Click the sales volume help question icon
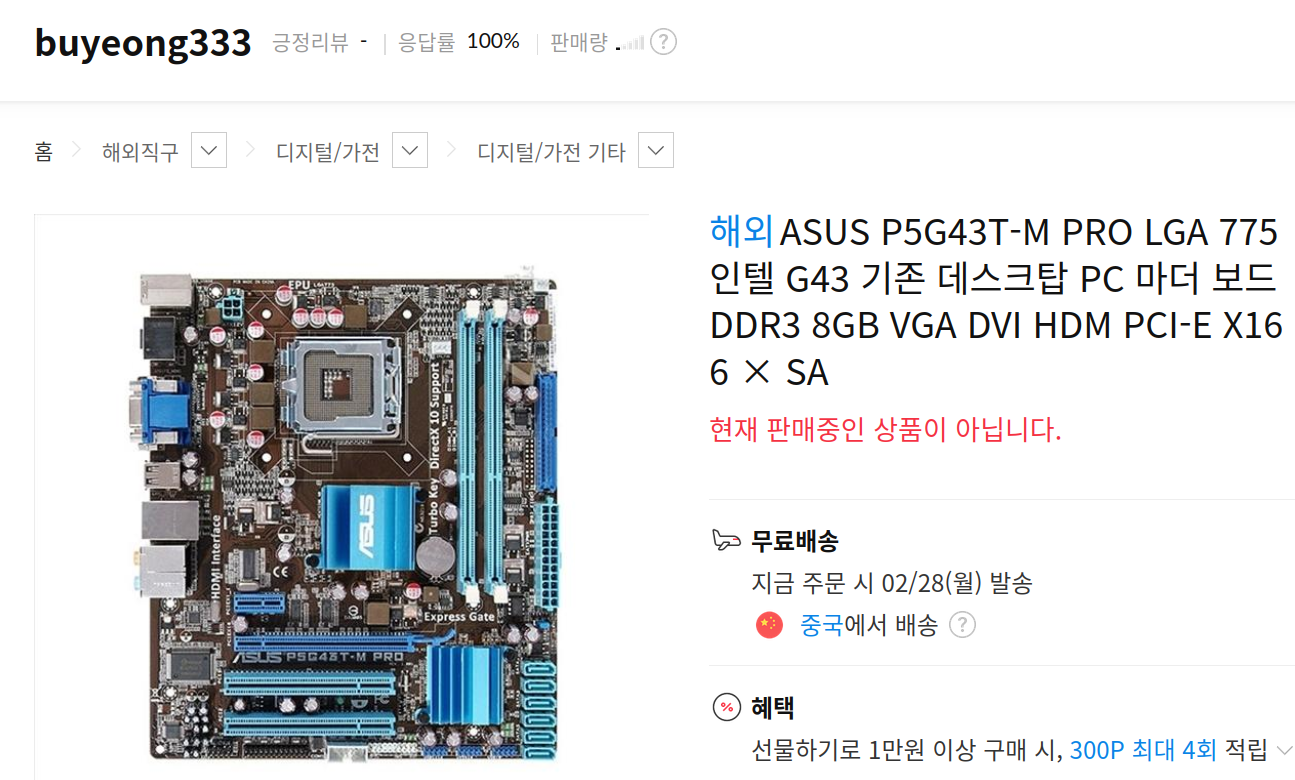 (663, 42)
